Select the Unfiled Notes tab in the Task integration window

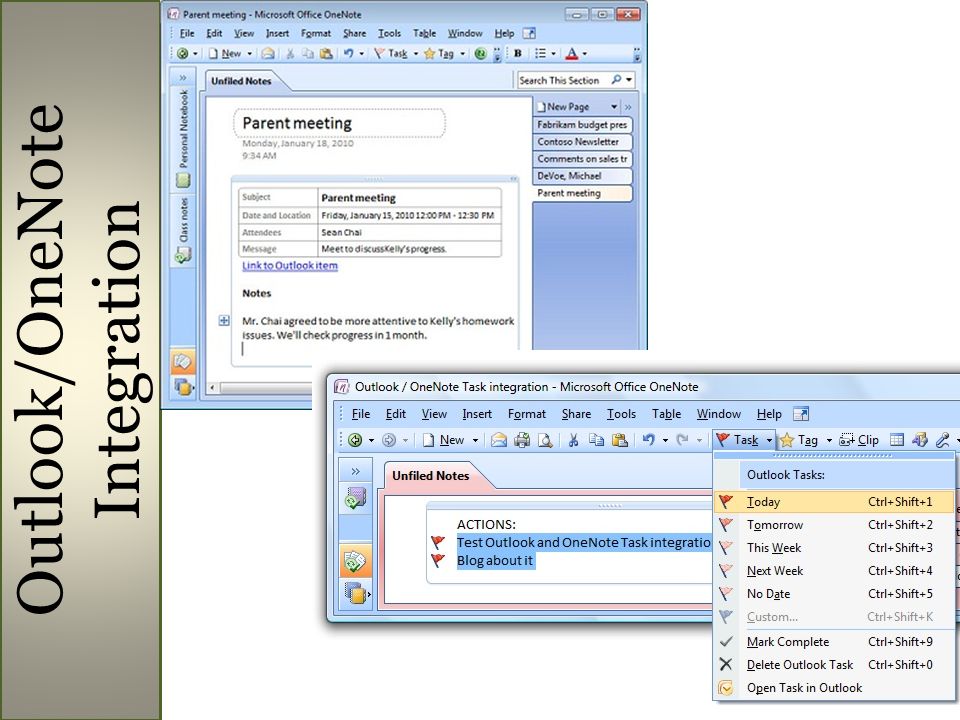pyautogui.click(x=430, y=476)
